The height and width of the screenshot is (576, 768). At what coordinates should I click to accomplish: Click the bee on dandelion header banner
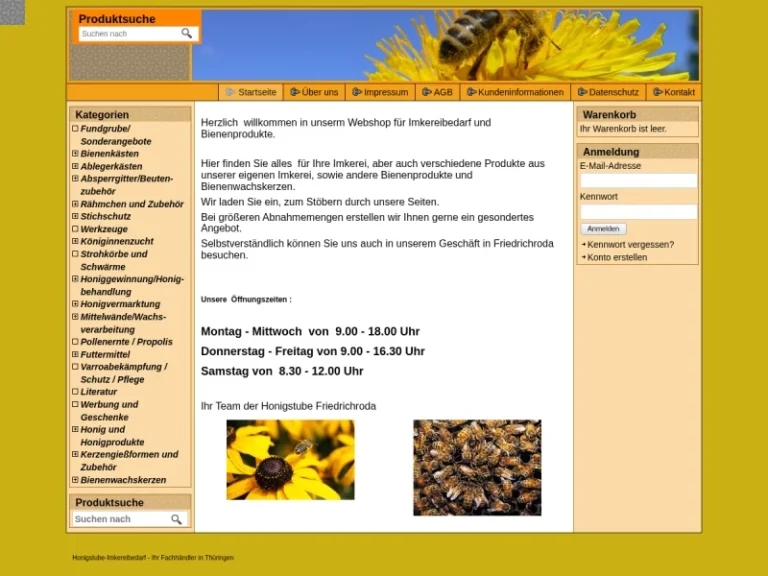(445, 45)
